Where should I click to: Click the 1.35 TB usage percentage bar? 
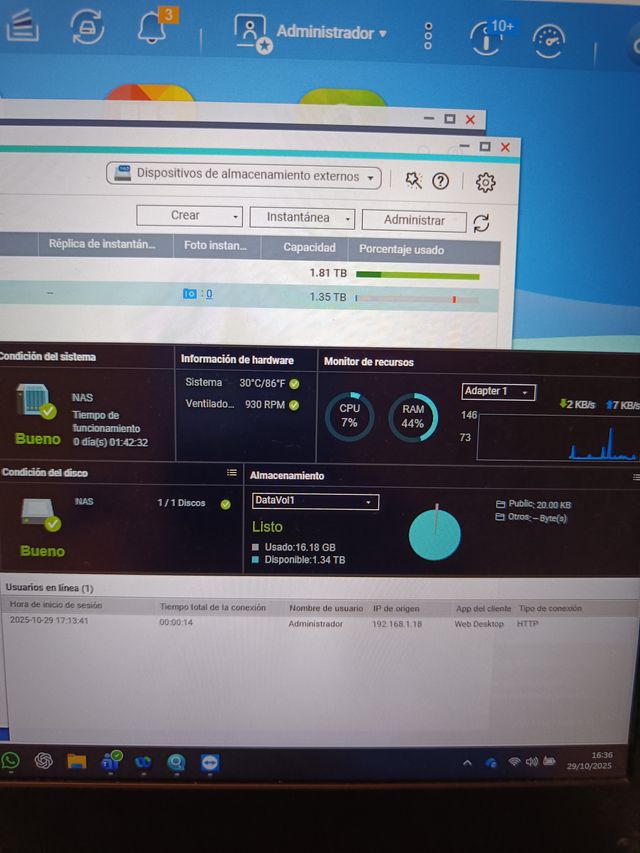[x=416, y=298]
